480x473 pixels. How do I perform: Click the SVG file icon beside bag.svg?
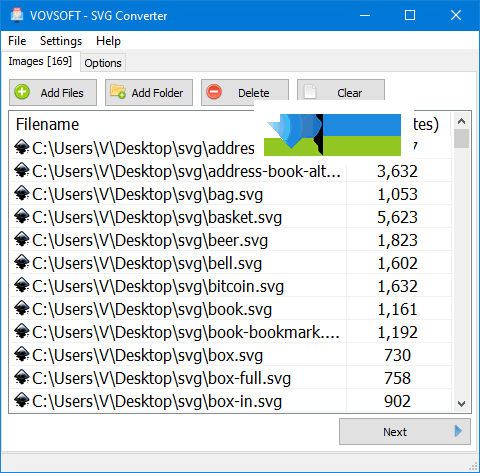tap(22, 194)
